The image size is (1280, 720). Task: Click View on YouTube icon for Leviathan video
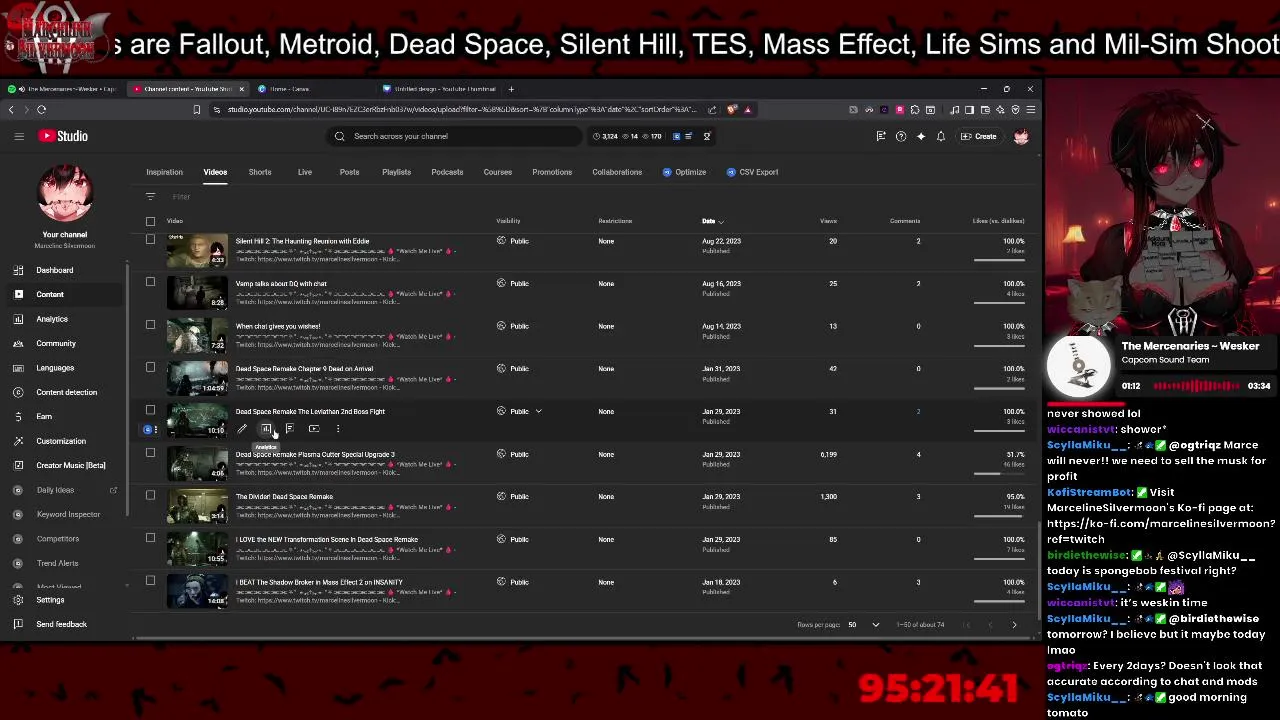coord(314,429)
